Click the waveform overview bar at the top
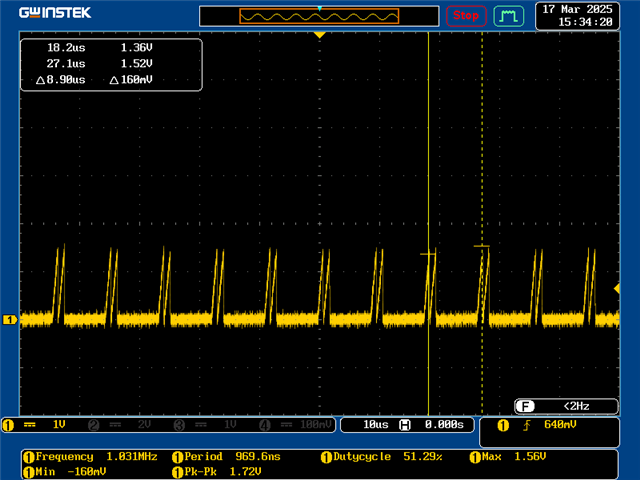Viewport: 640px width, 480px height. (x=319, y=16)
